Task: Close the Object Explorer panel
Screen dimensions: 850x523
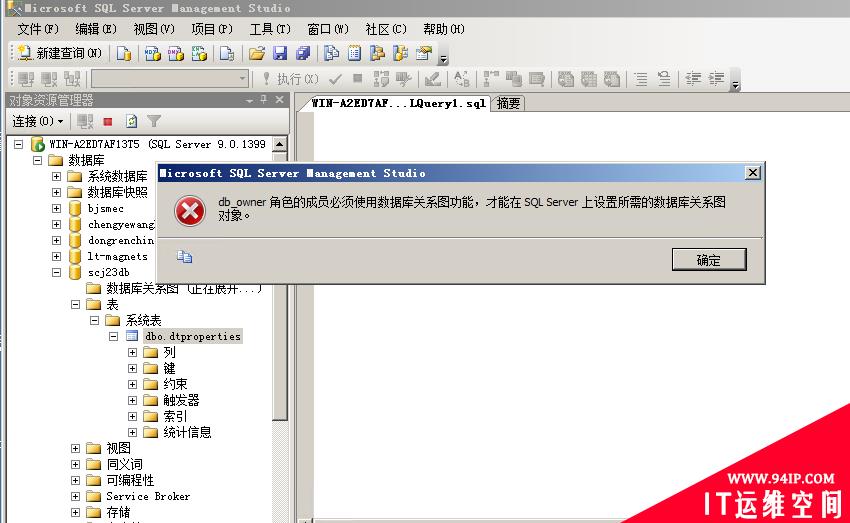Action: click(280, 100)
